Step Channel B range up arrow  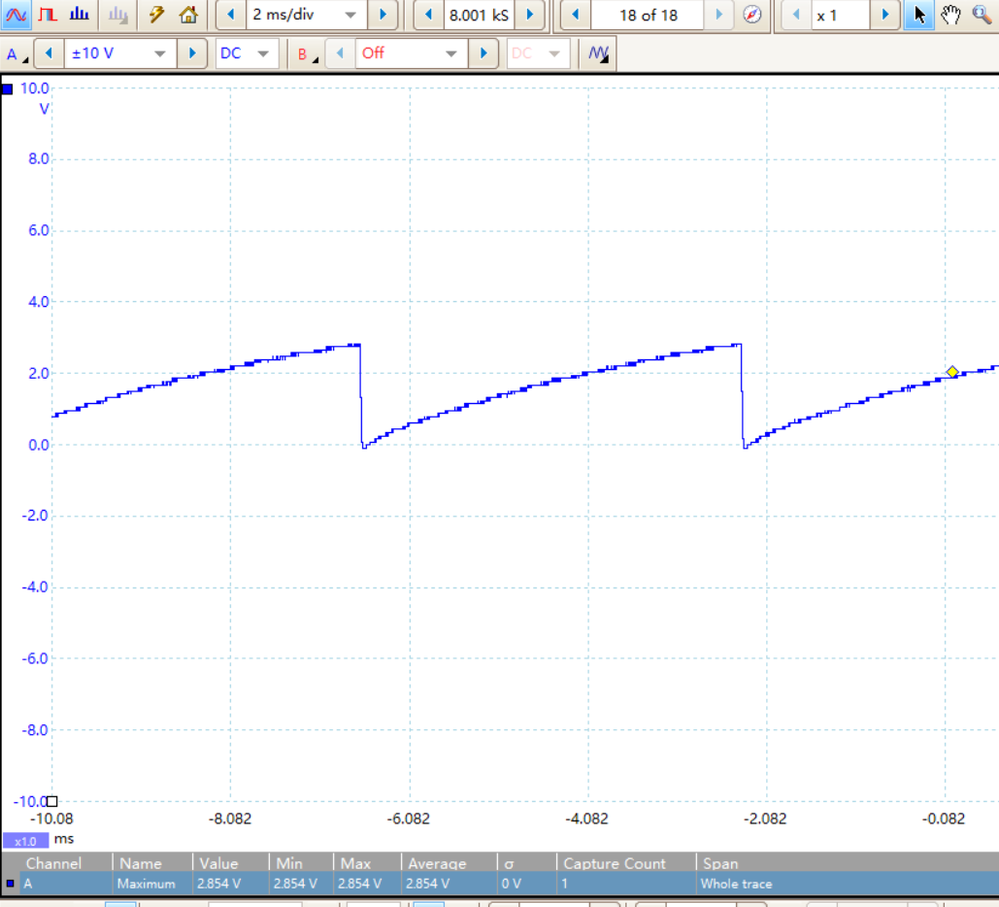coord(484,54)
